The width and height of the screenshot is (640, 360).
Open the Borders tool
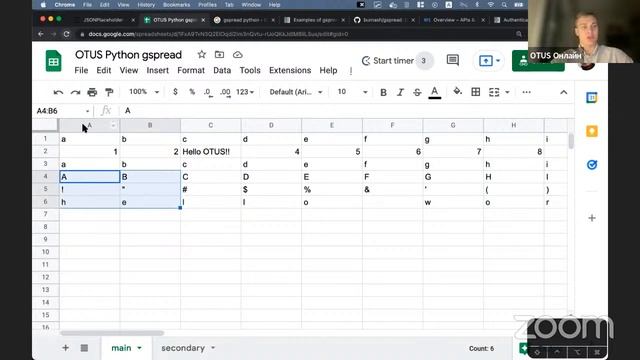pyautogui.click(x=476, y=92)
